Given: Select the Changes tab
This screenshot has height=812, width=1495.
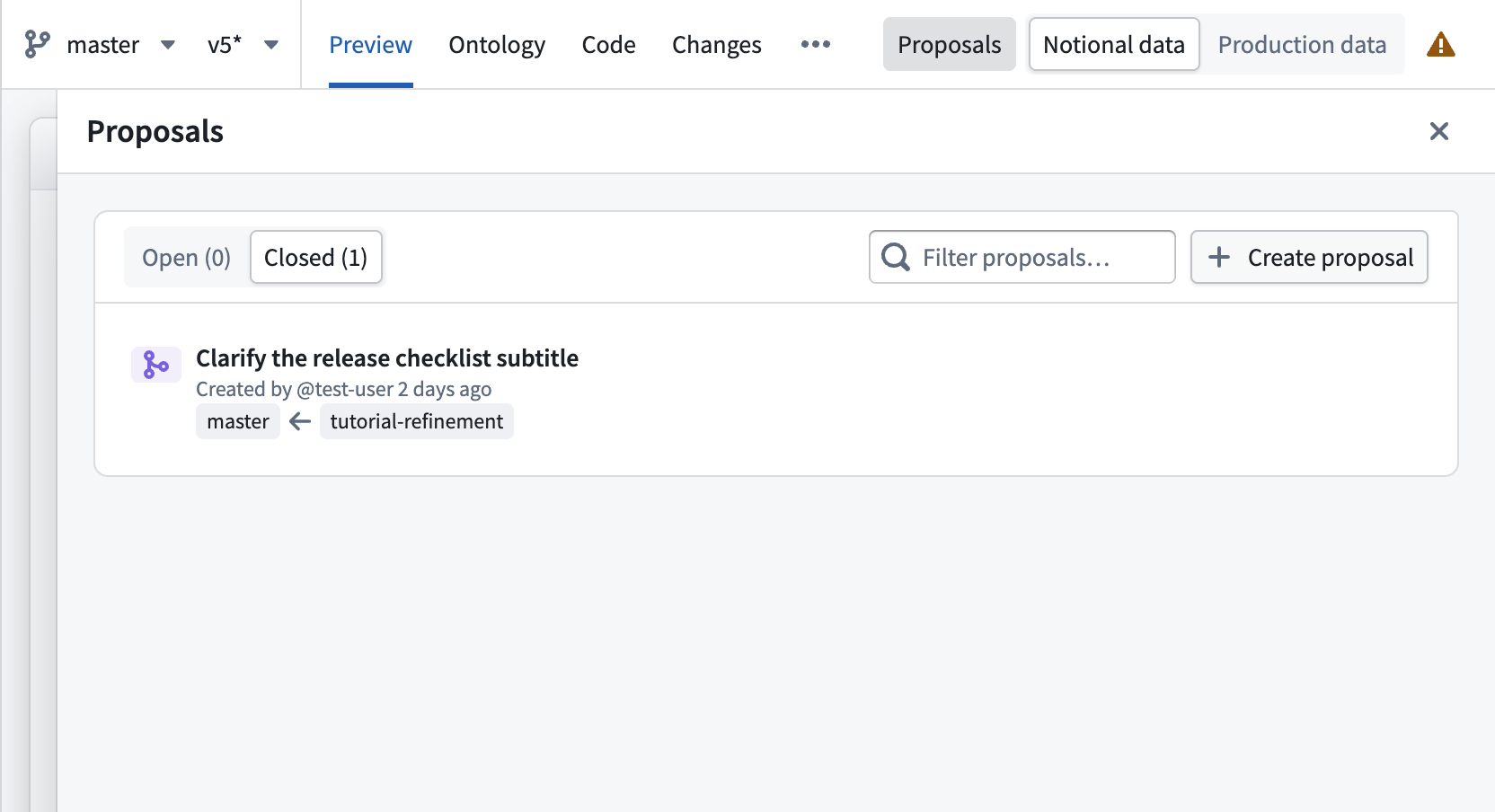Looking at the screenshot, I should pyautogui.click(x=716, y=45).
